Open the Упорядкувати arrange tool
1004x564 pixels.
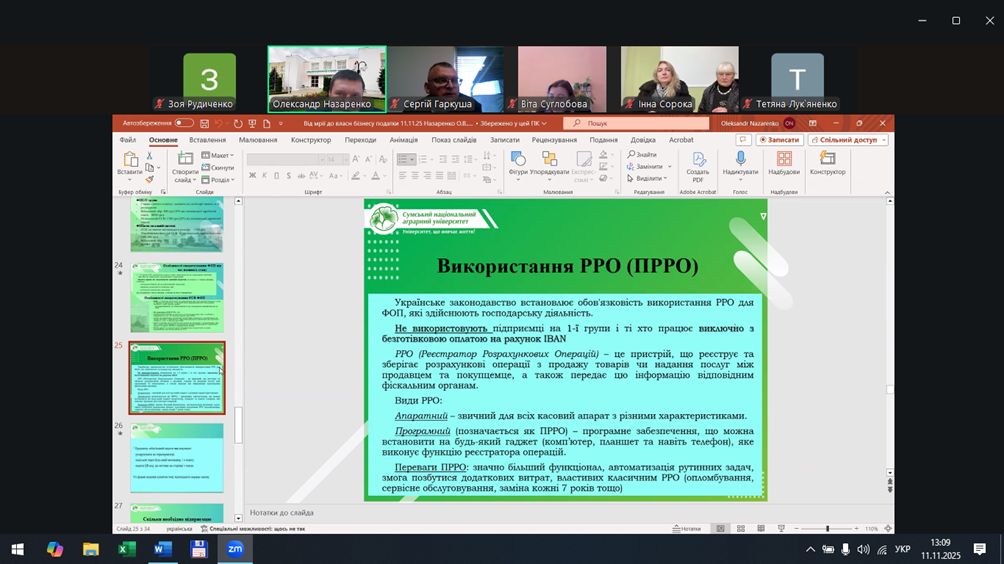click(x=550, y=161)
